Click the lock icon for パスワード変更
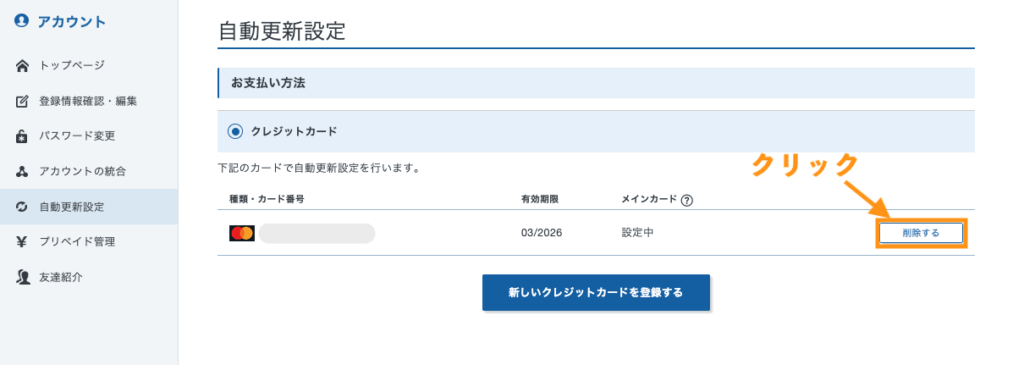The image size is (1024, 365). point(22,136)
